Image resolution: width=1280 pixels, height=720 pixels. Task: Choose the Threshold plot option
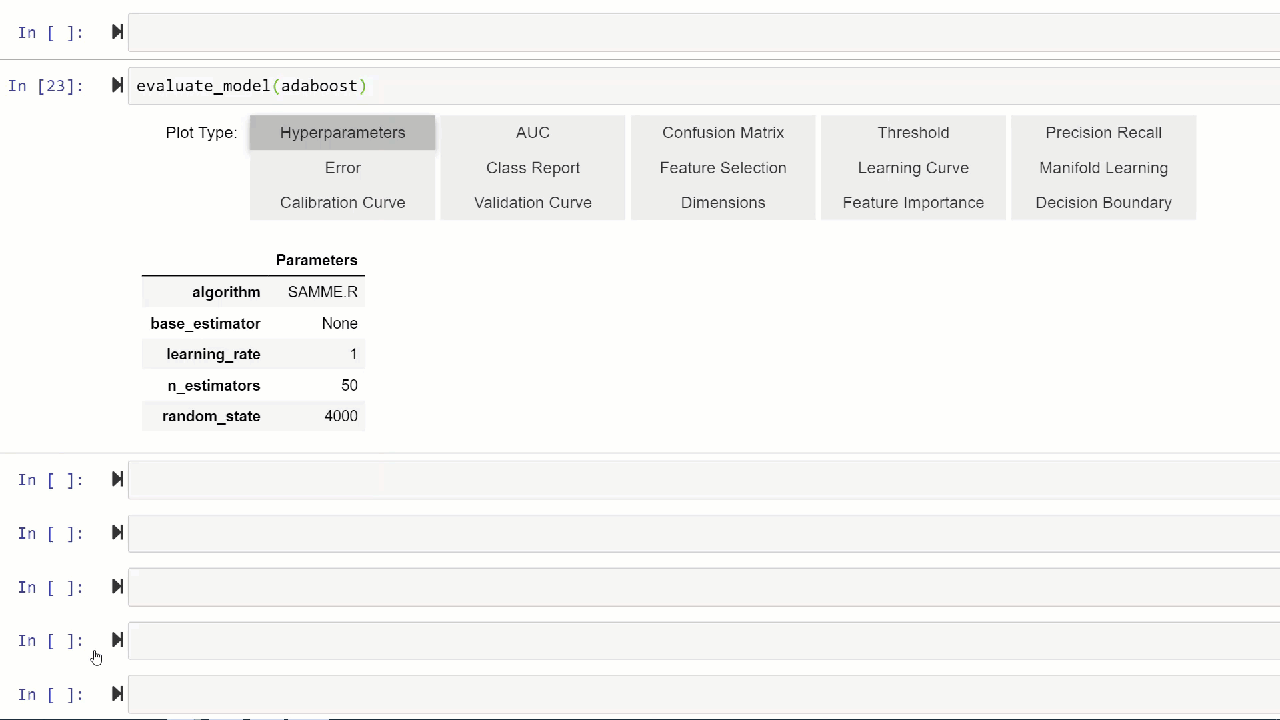click(913, 133)
